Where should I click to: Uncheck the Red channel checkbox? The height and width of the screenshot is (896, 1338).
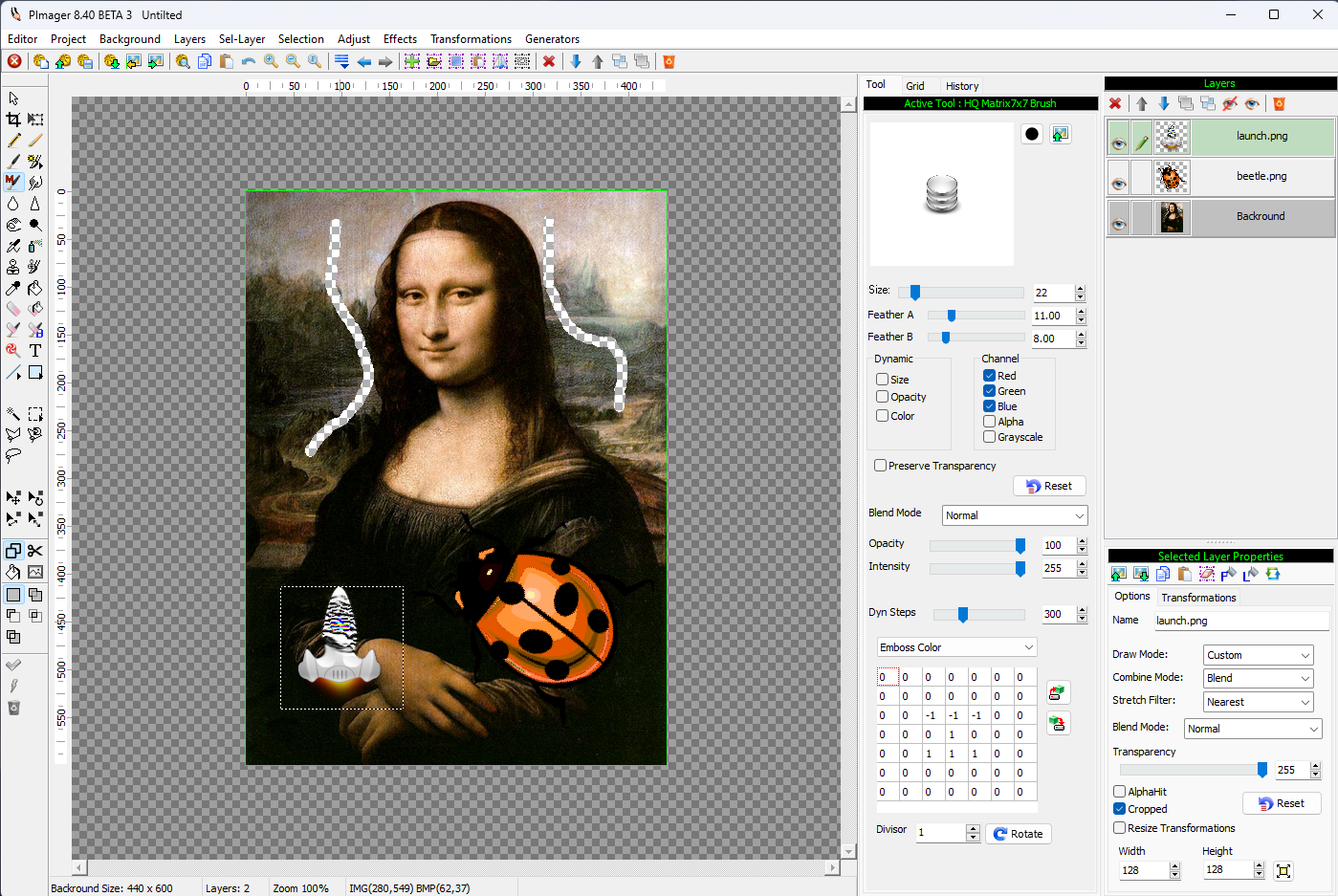pyautogui.click(x=990, y=376)
